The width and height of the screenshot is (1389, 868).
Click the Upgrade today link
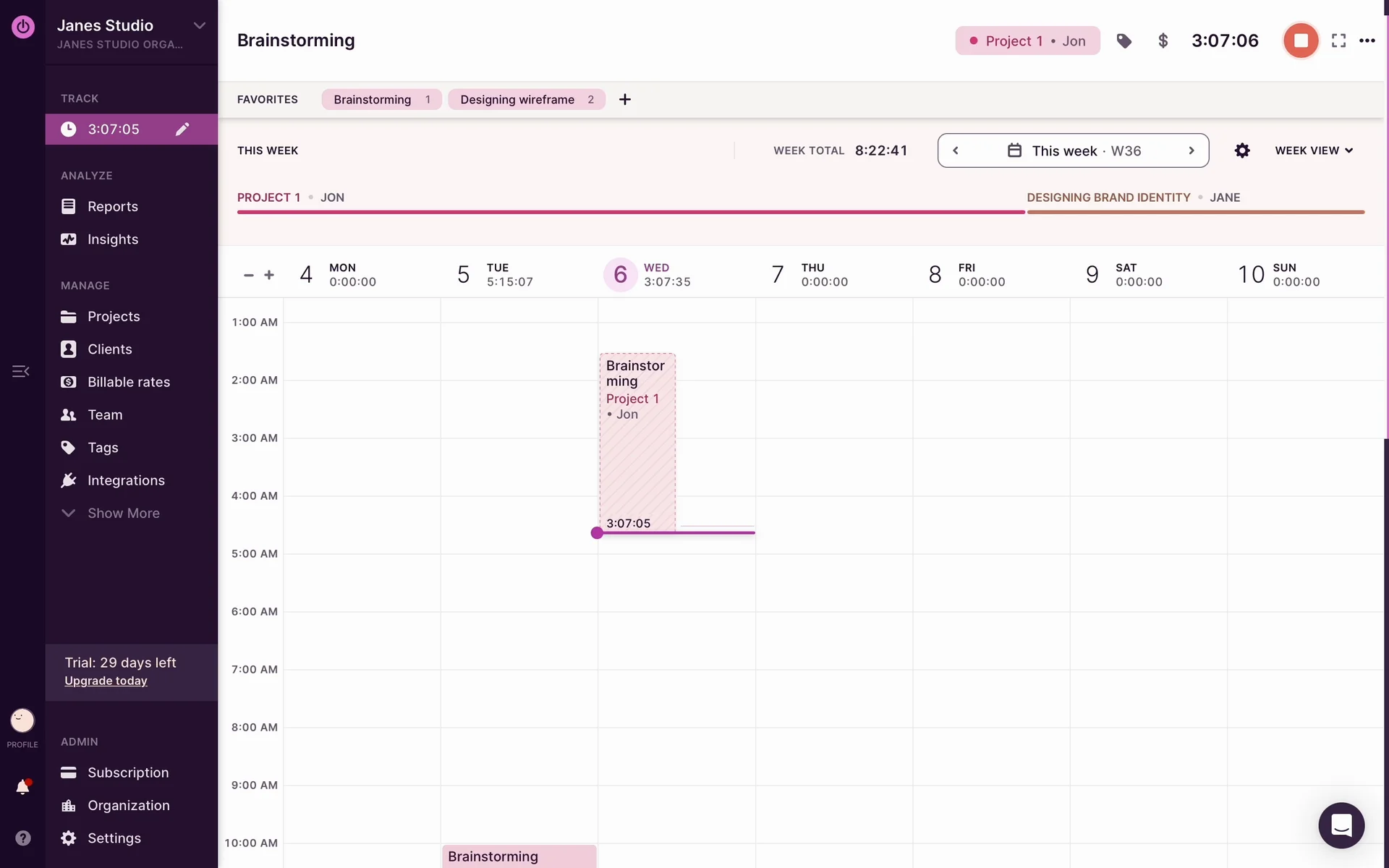pyautogui.click(x=106, y=681)
